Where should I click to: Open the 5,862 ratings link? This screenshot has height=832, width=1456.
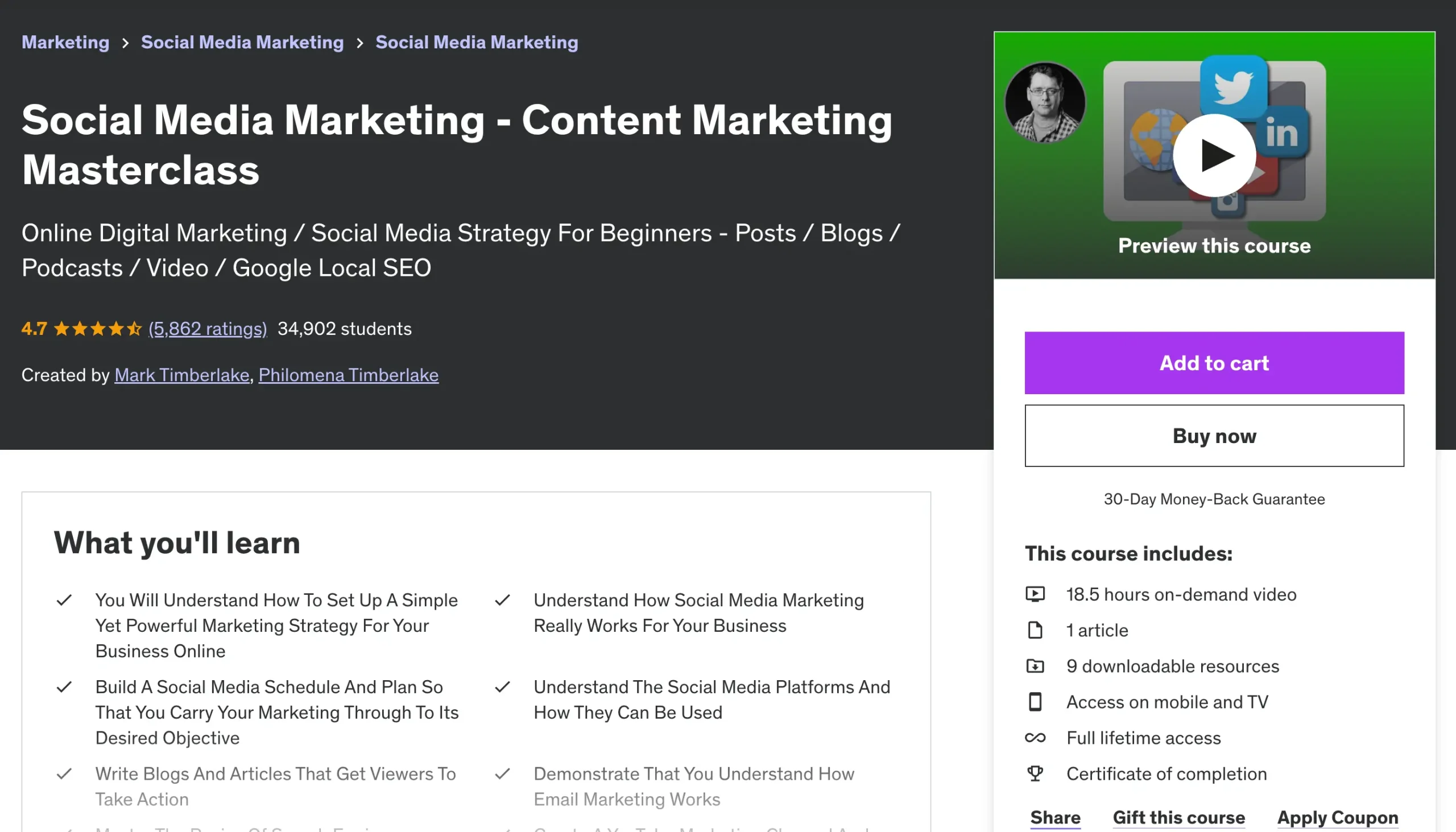tap(208, 329)
